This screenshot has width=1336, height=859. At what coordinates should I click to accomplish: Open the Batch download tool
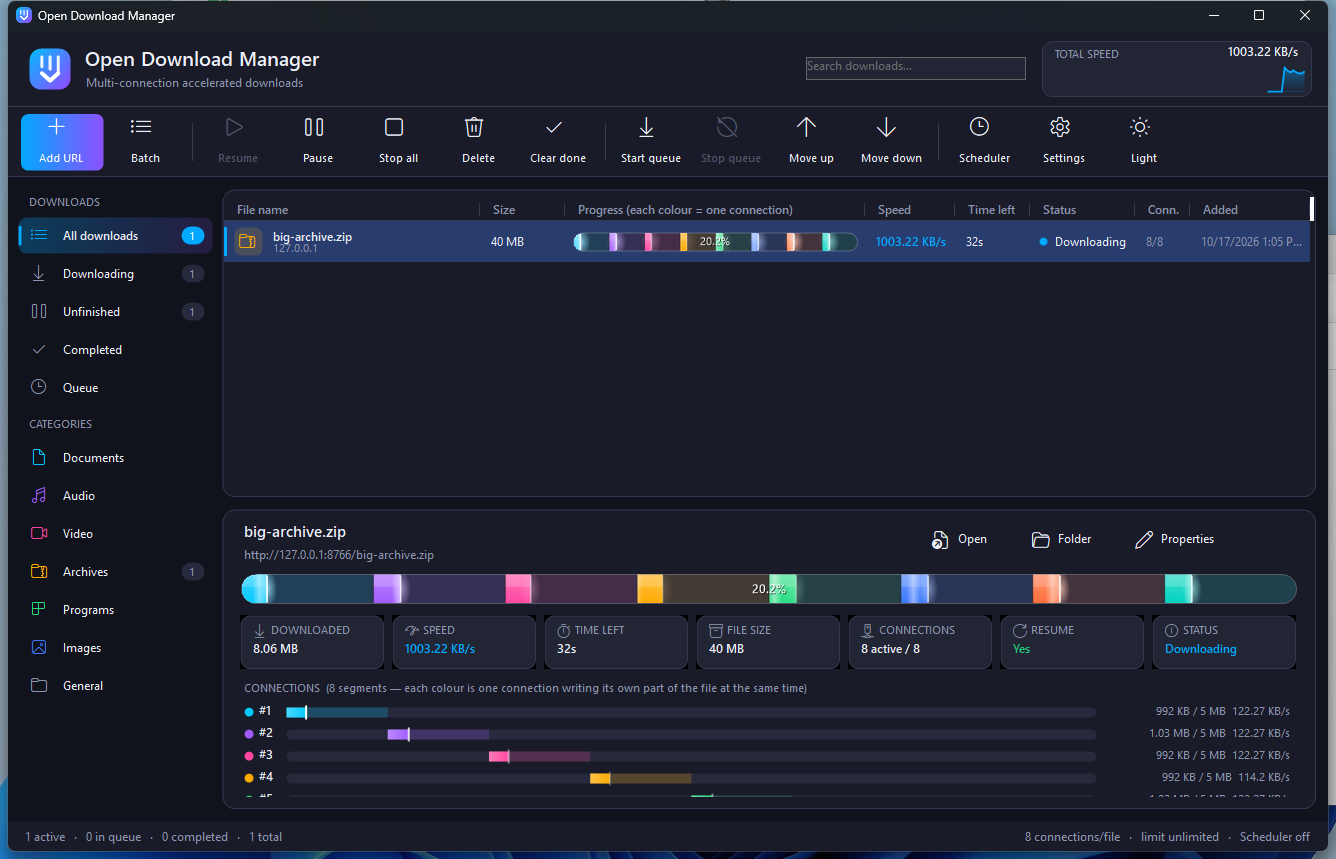pyautogui.click(x=145, y=142)
